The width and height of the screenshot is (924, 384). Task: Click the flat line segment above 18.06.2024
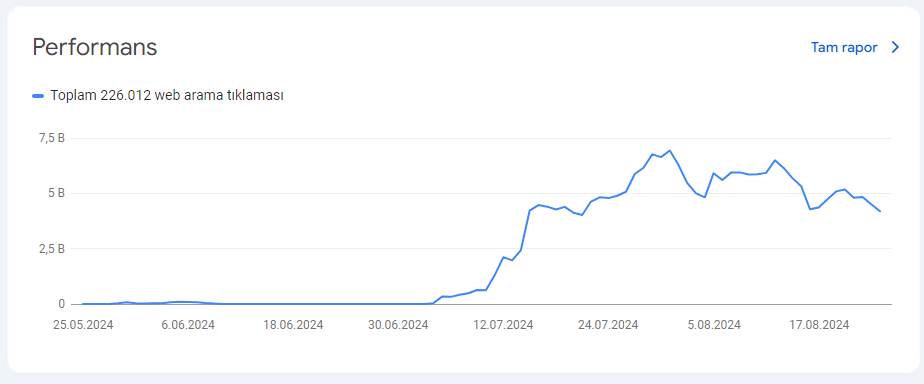pos(292,304)
